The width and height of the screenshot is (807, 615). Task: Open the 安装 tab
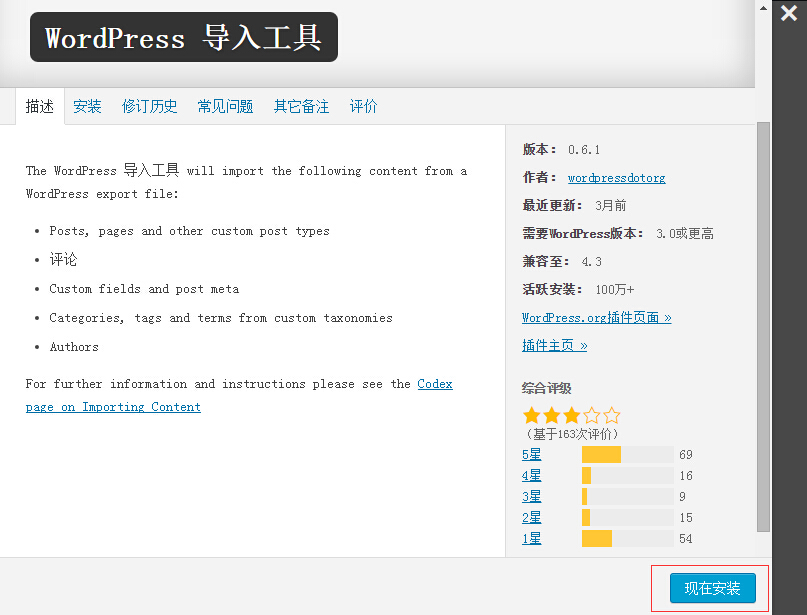87,107
